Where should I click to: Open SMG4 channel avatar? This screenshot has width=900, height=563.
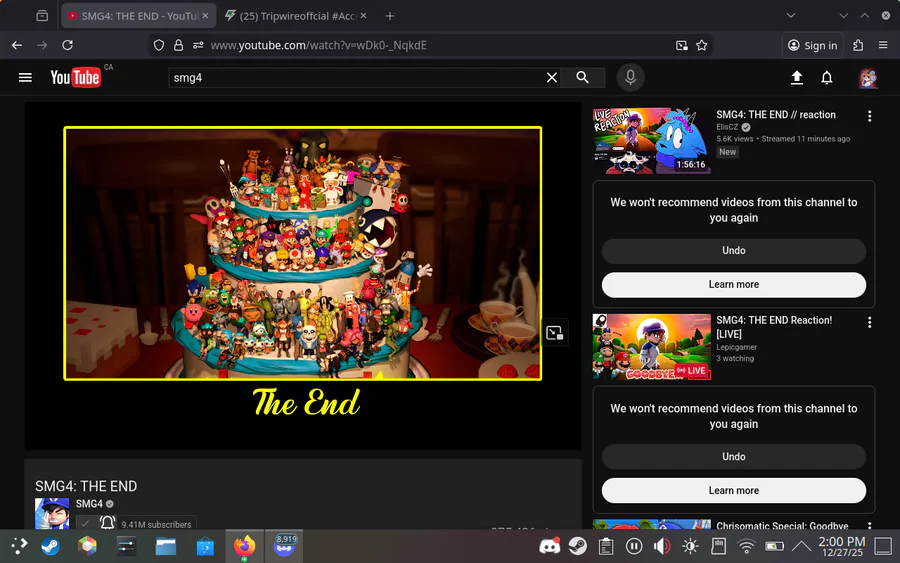pyautogui.click(x=52, y=514)
